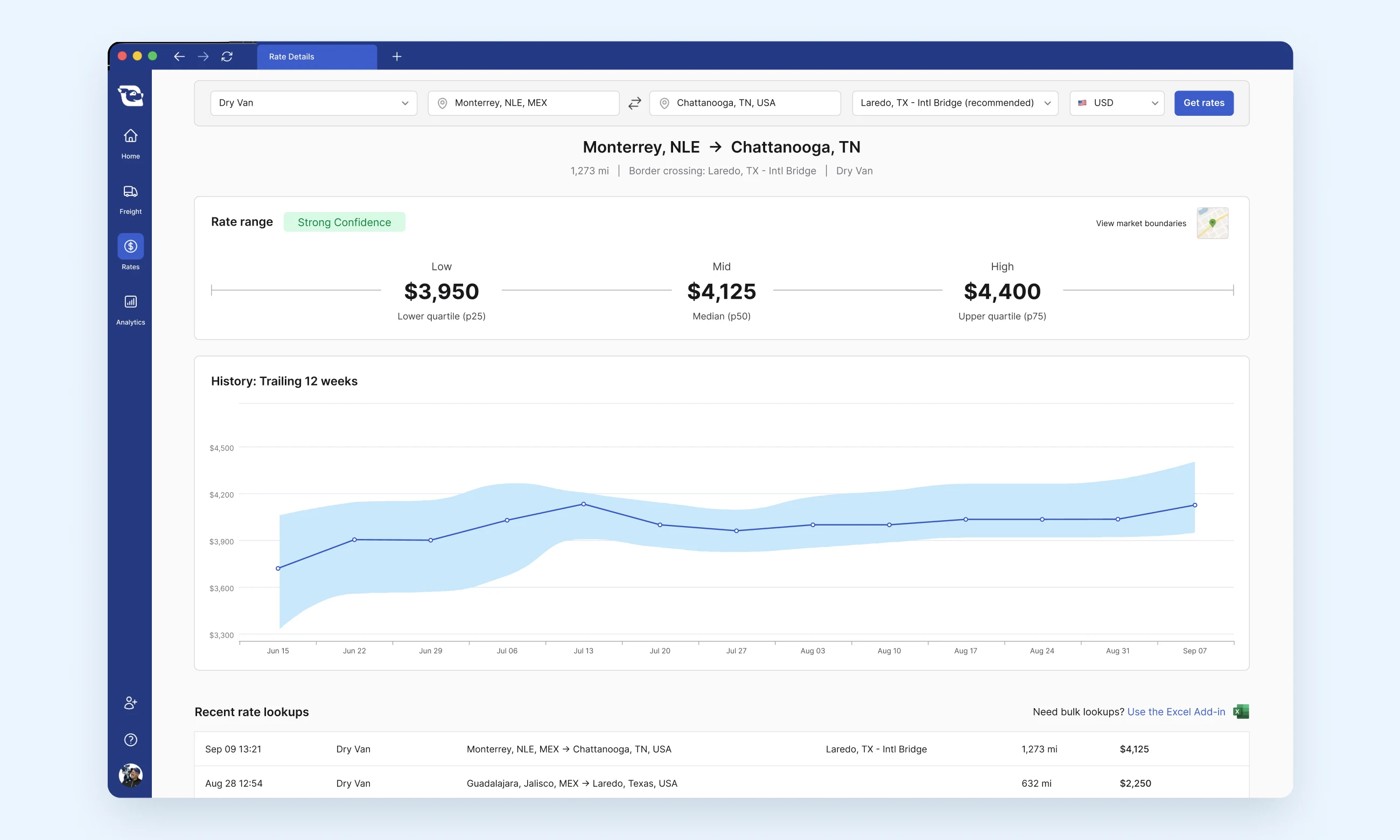Click the Upper quartile (p75) label

pos(1002,317)
